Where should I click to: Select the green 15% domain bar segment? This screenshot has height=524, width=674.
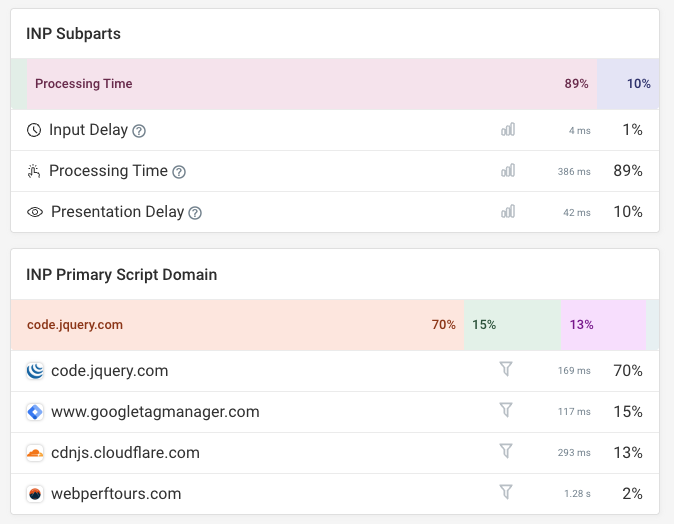point(512,325)
